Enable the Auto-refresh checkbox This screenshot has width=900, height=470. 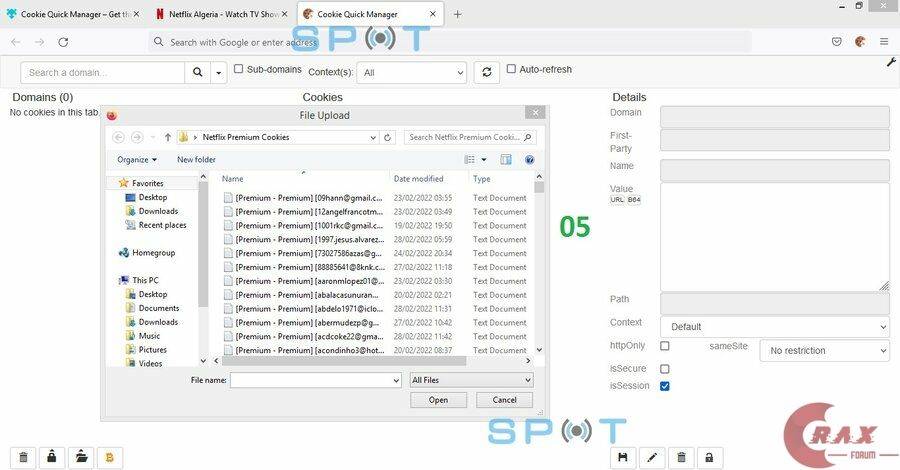[511, 69]
